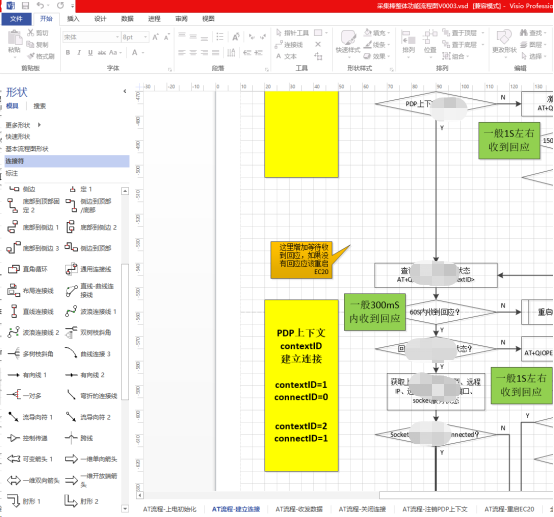Select the 可变箭头 1 shape
The image size is (554, 517).
pyautogui.click(x=30, y=459)
